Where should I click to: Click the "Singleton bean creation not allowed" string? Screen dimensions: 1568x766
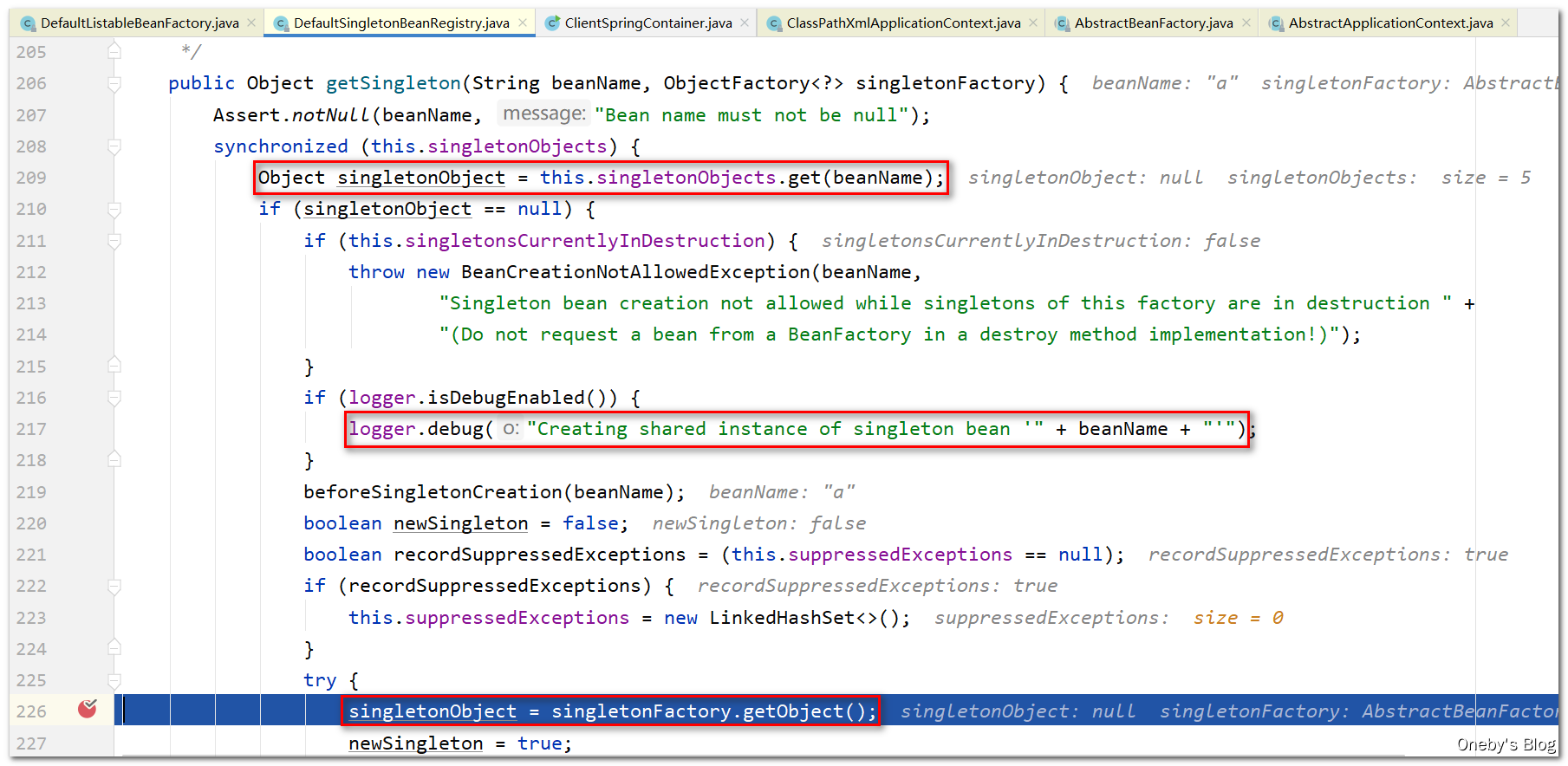tap(946, 303)
